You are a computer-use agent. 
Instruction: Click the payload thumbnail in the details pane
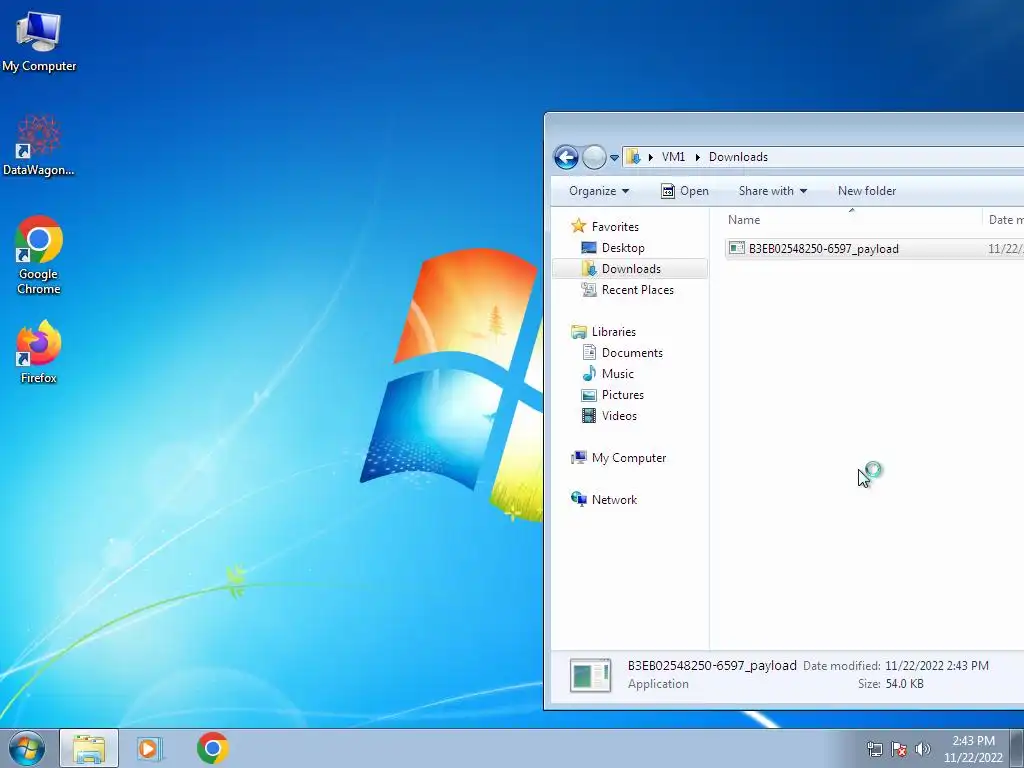click(590, 675)
